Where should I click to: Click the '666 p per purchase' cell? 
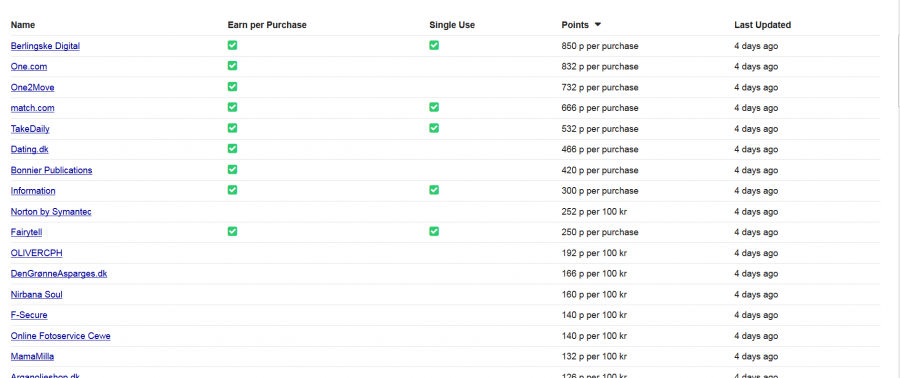(600, 108)
